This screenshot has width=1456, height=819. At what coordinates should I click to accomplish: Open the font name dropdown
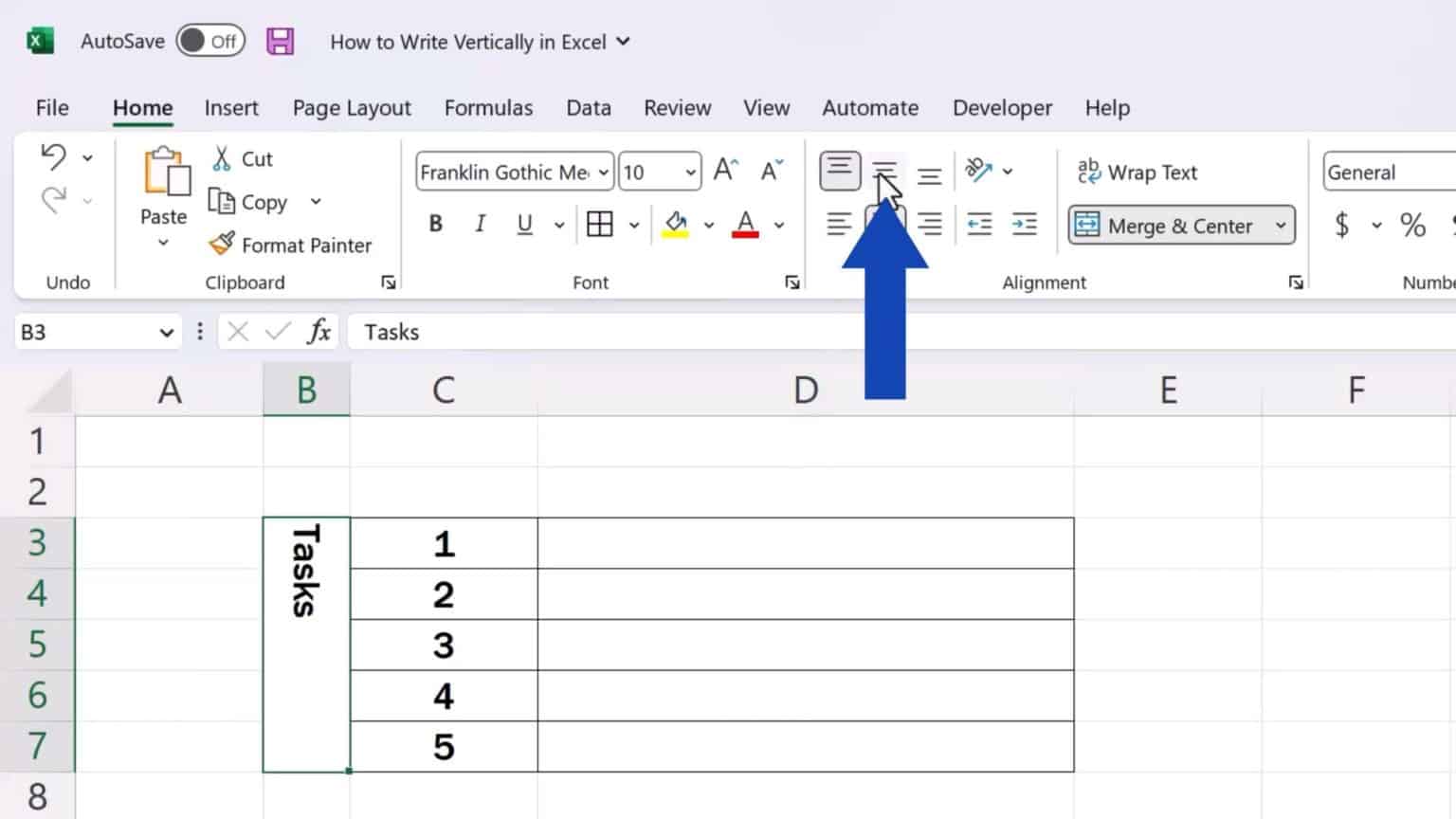pos(603,173)
